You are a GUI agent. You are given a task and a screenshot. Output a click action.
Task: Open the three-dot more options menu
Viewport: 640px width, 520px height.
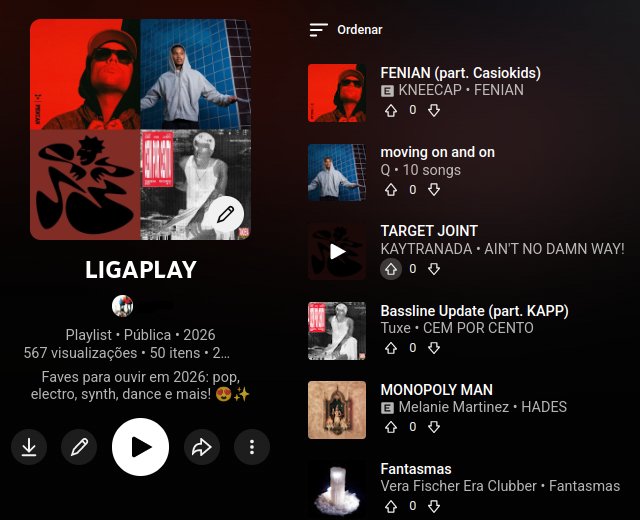(252, 447)
